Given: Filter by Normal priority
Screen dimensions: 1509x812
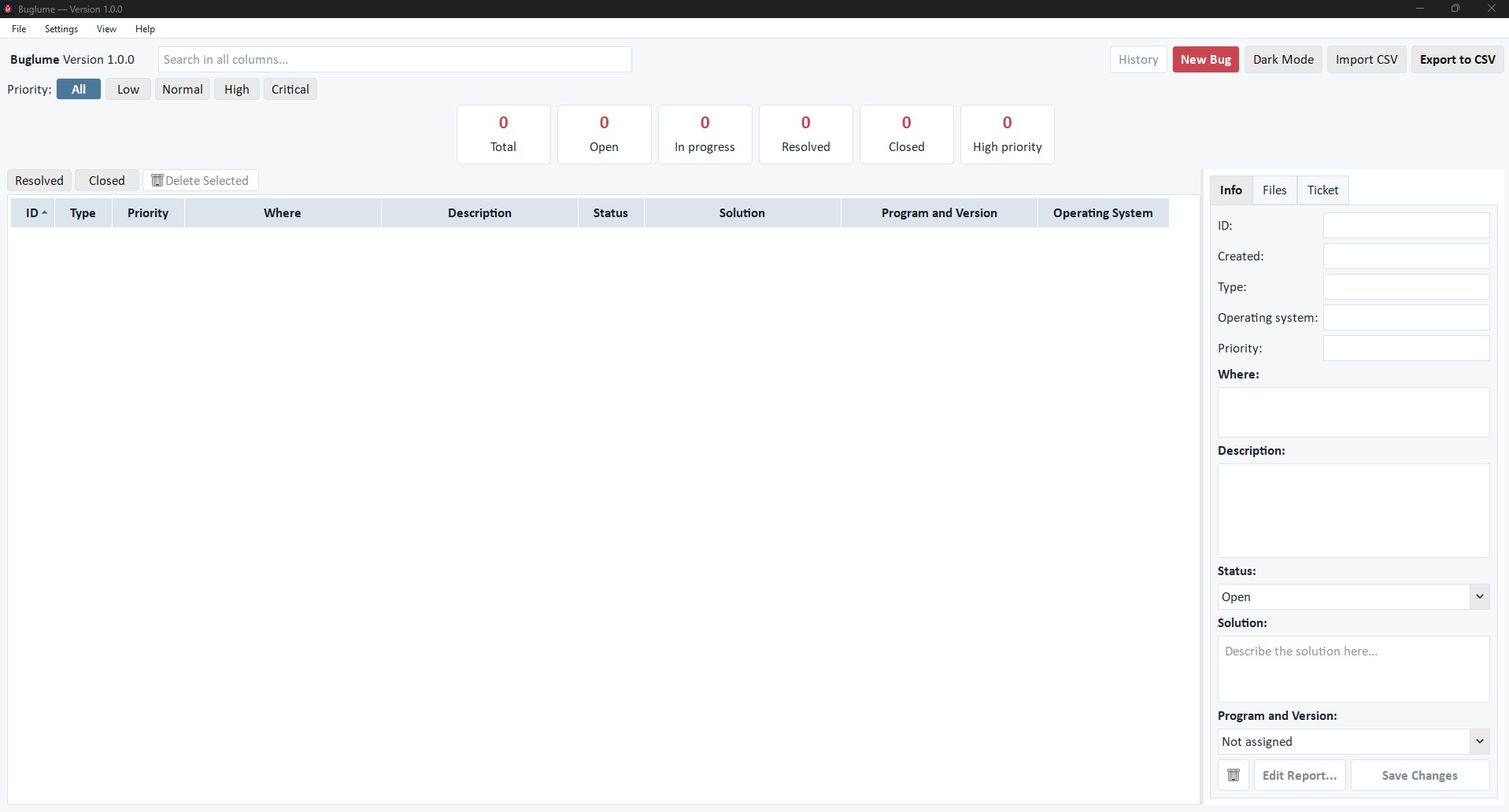Looking at the screenshot, I should [x=183, y=89].
